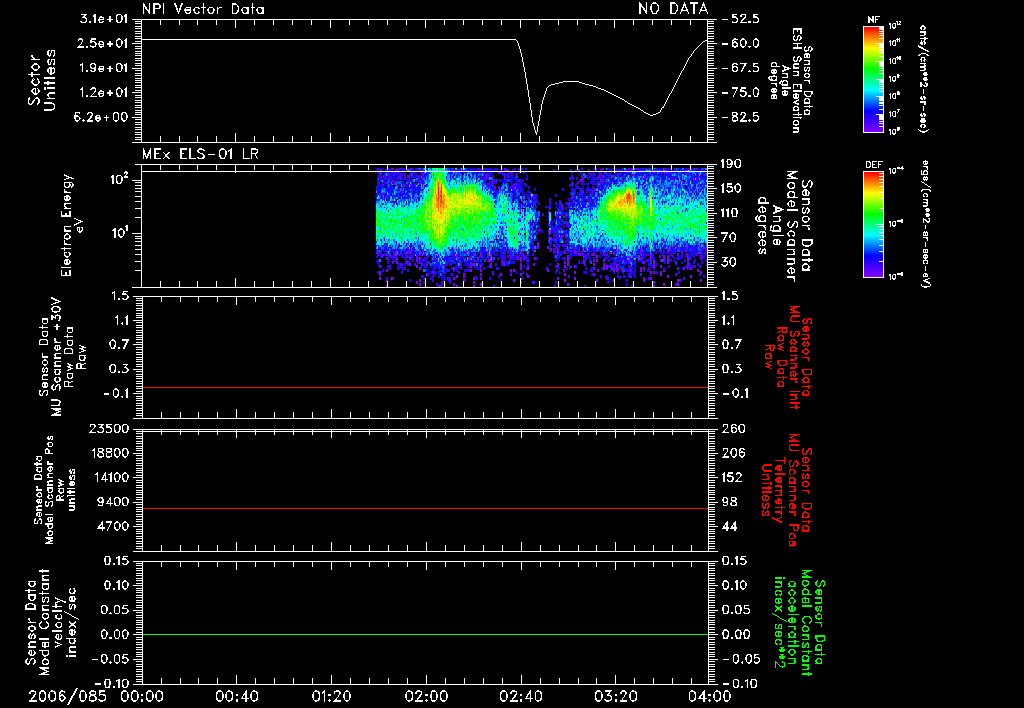1024x708 pixels.
Task: Select the "ESH Sun Elevation Angle" axis label
Action: pos(790,80)
